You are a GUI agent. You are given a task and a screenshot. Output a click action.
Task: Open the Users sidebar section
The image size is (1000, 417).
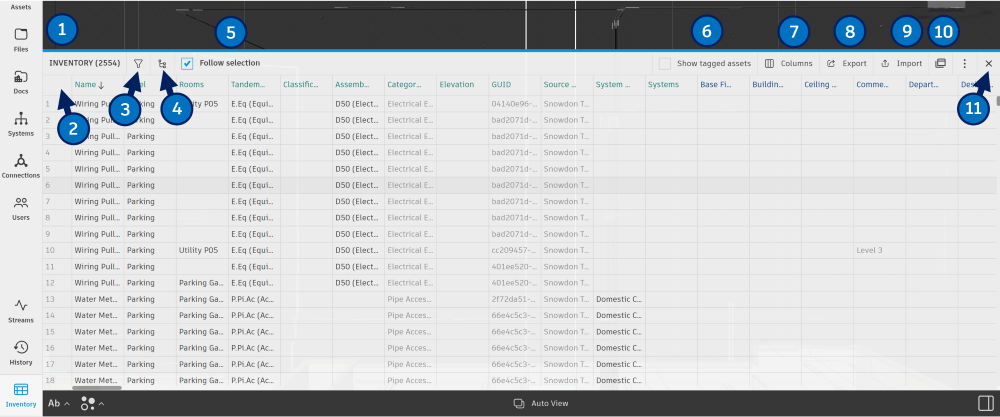point(20,208)
